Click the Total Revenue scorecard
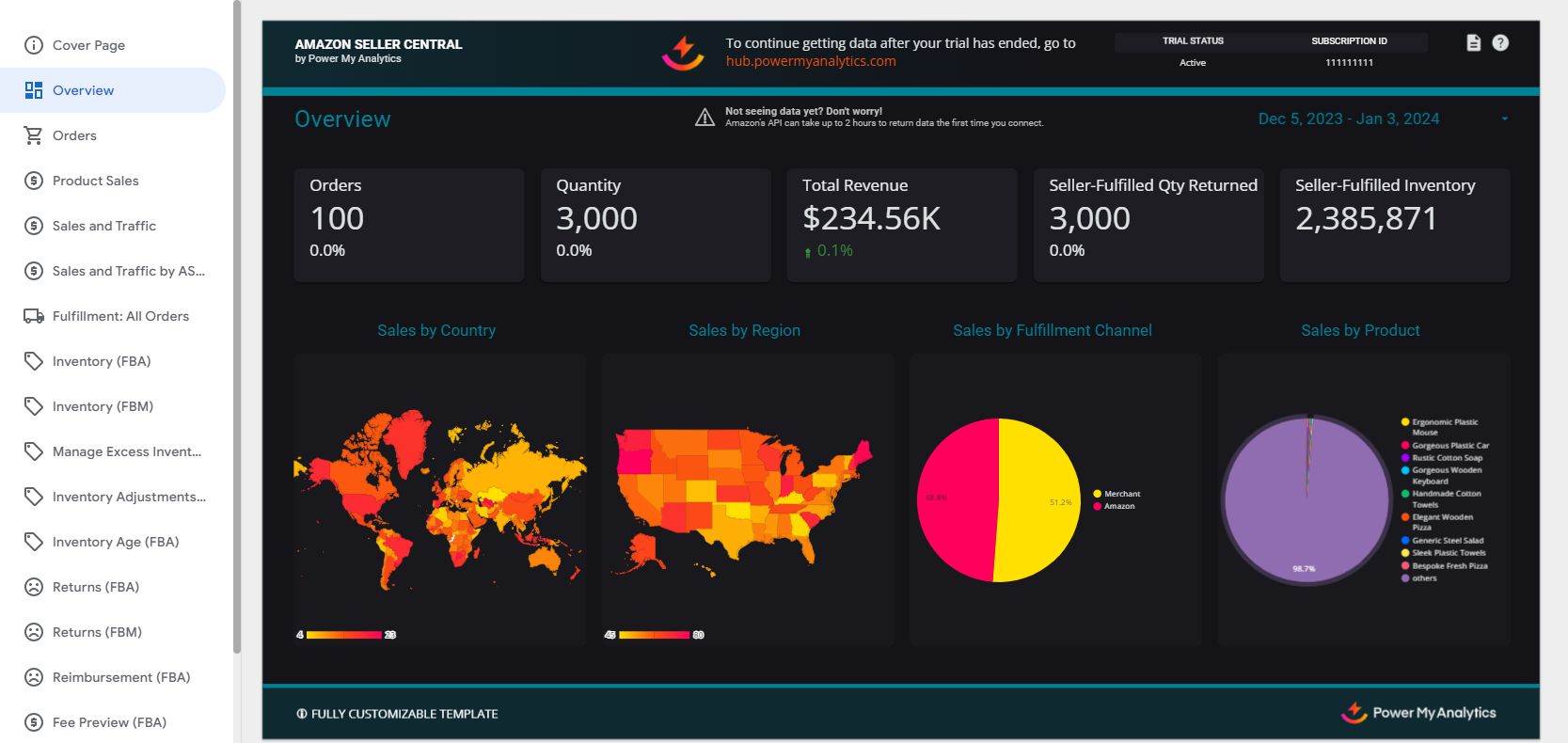 click(901, 225)
